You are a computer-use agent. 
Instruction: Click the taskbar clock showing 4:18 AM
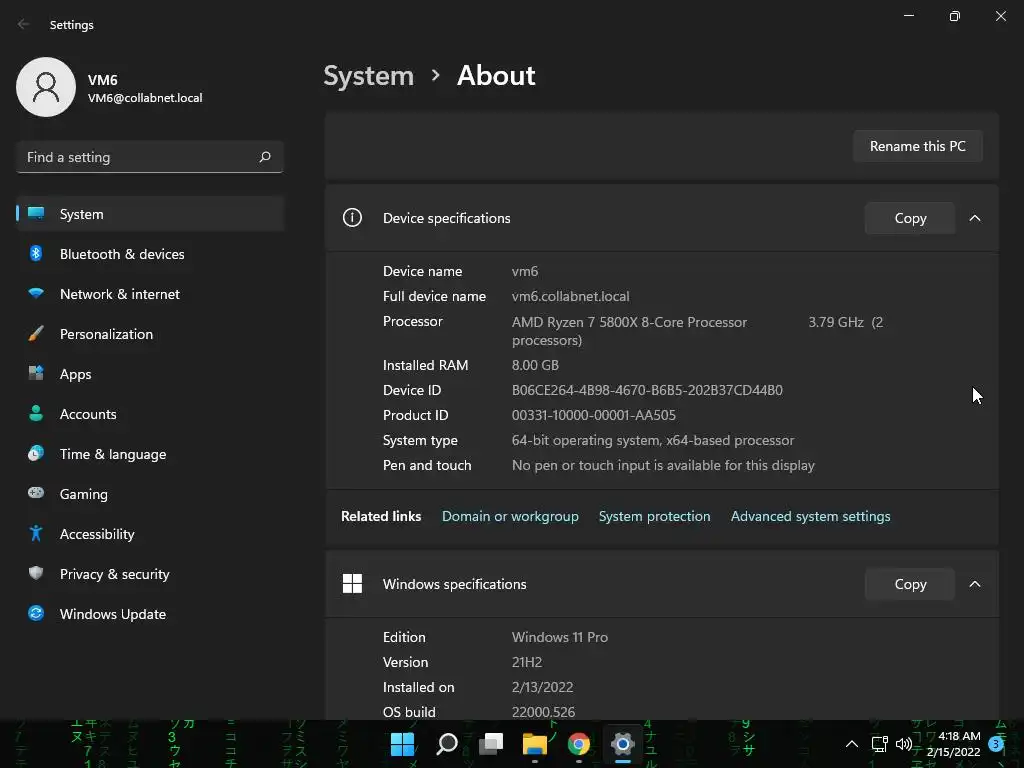click(953, 744)
